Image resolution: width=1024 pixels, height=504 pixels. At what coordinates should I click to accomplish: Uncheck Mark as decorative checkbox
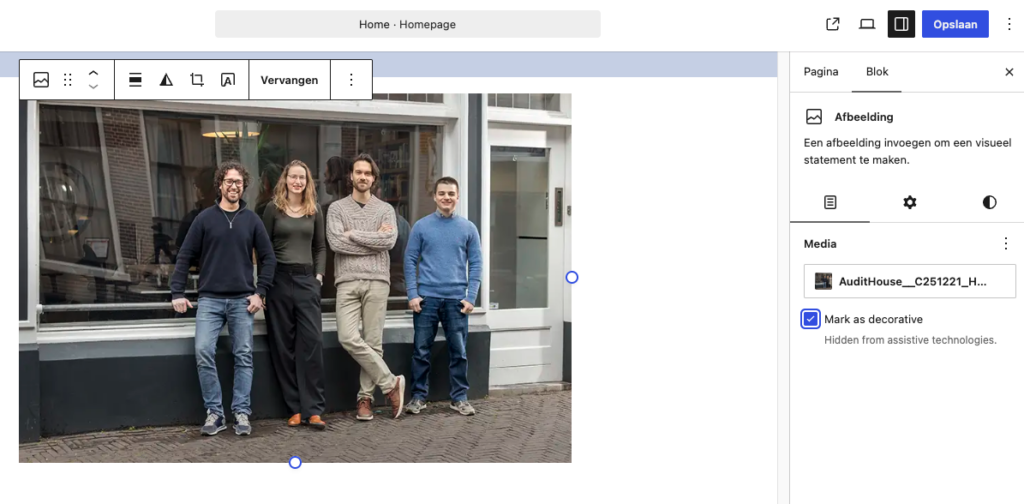(x=810, y=319)
